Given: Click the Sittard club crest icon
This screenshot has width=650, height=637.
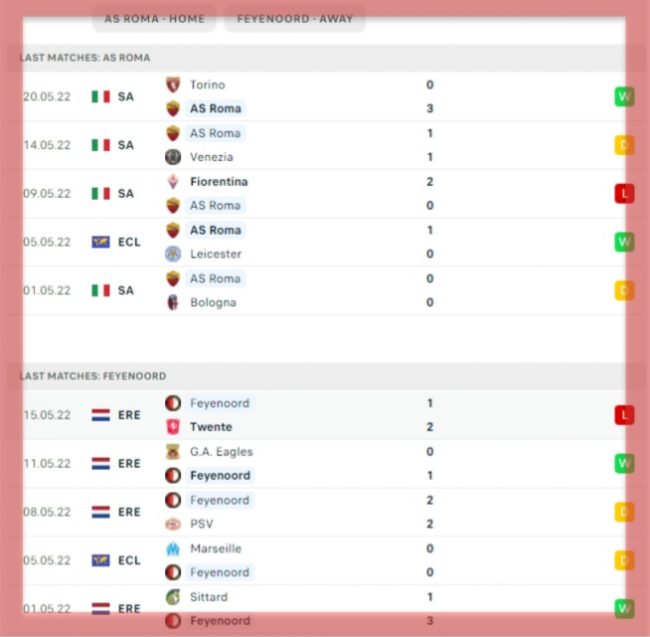Looking at the screenshot, I should click(173, 597).
